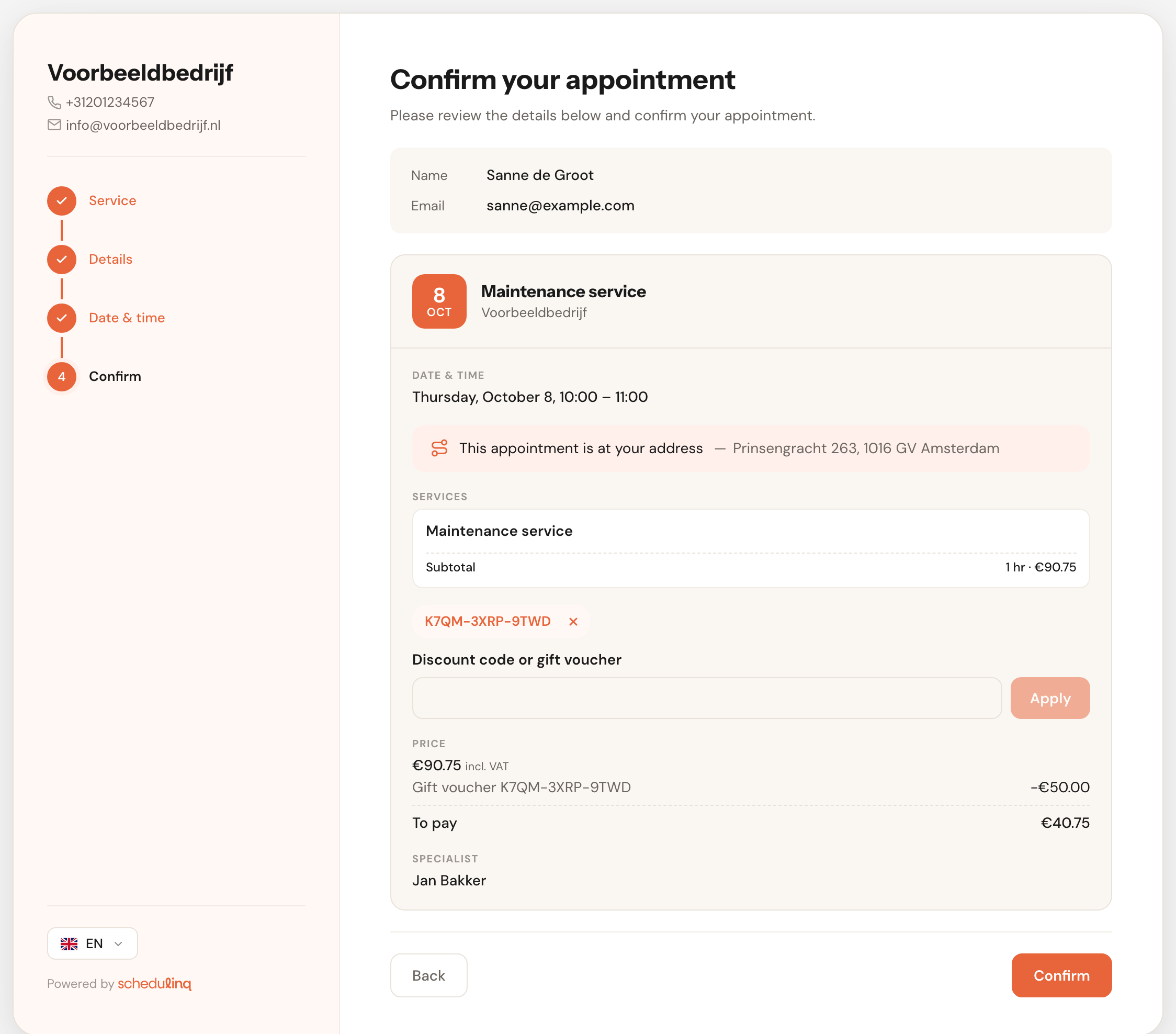
Task: Click the orange Confirm button
Action: [1061, 975]
